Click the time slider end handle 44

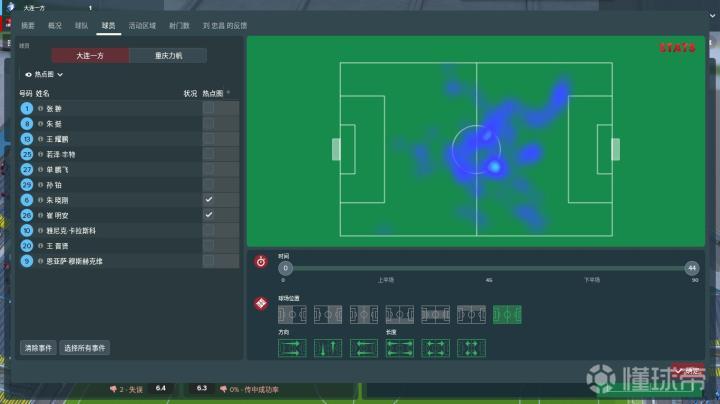coord(691,268)
